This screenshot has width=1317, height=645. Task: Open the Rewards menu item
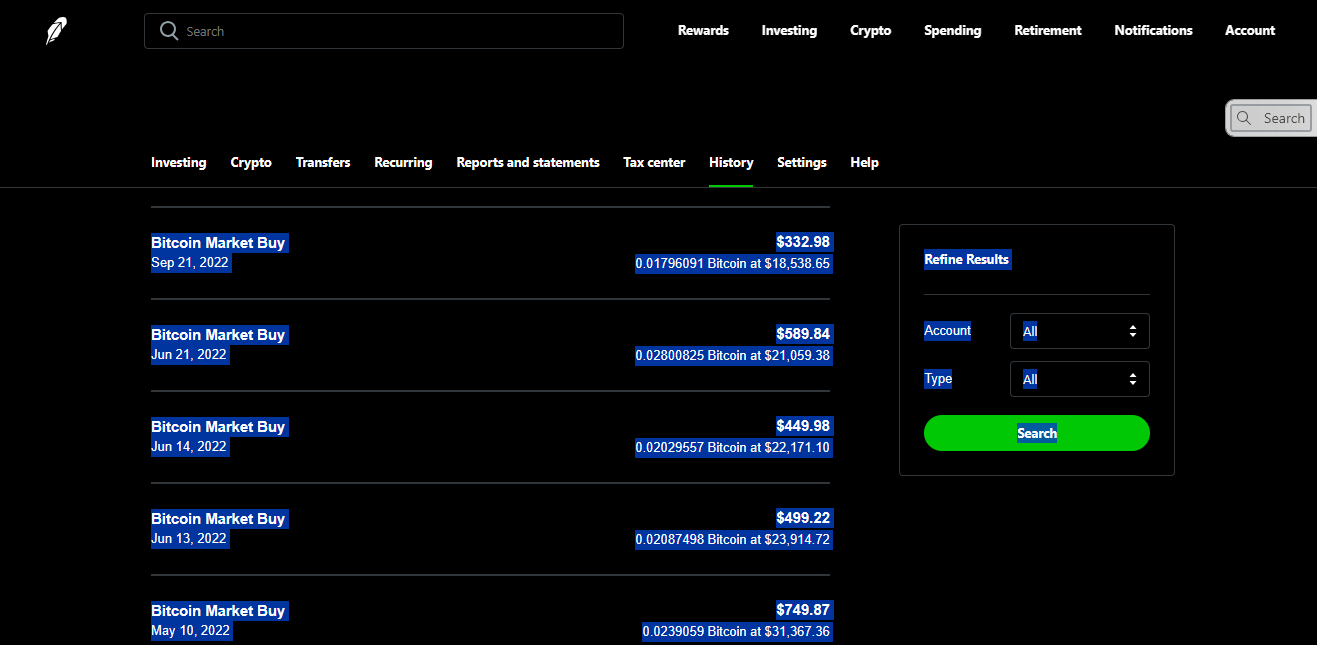pyautogui.click(x=703, y=31)
